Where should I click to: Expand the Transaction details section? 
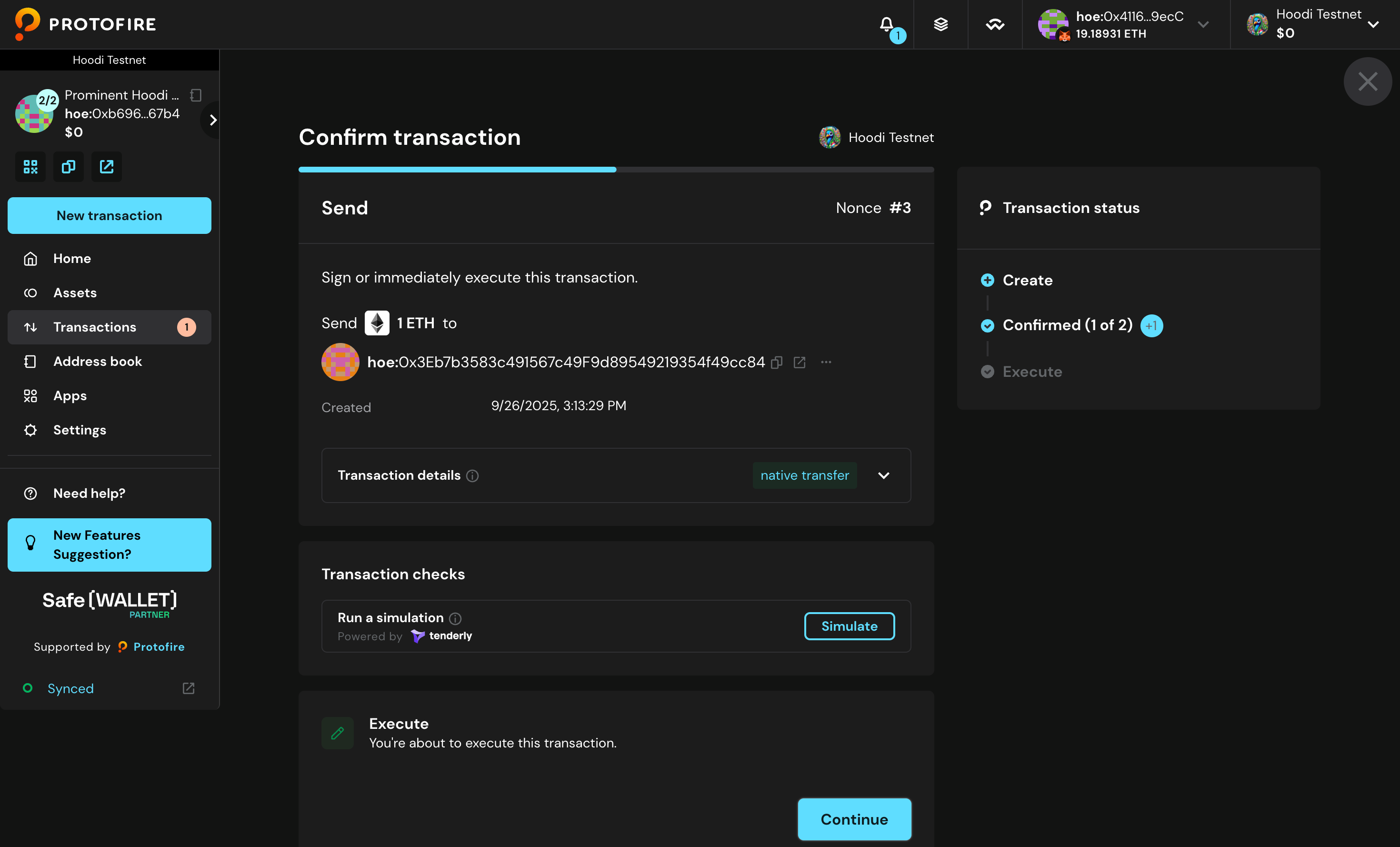[883, 475]
